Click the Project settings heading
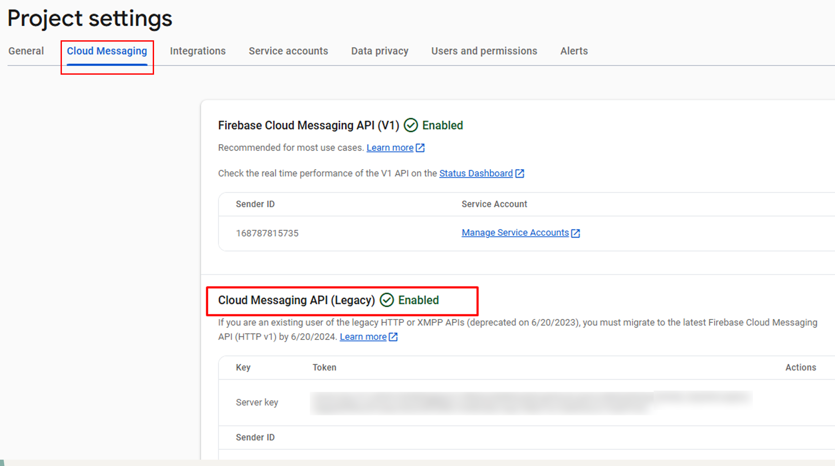835x466 pixels. (x=90, y=19)
